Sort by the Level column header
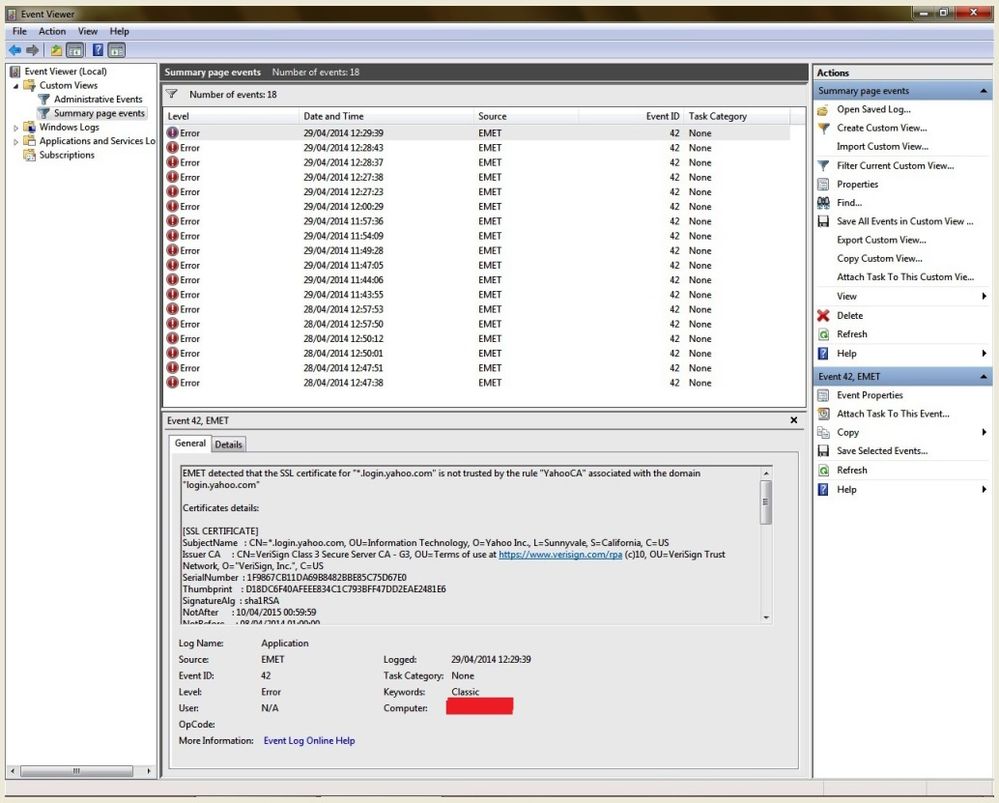This screenshot has width=999, height=803. tap(231, 116)
